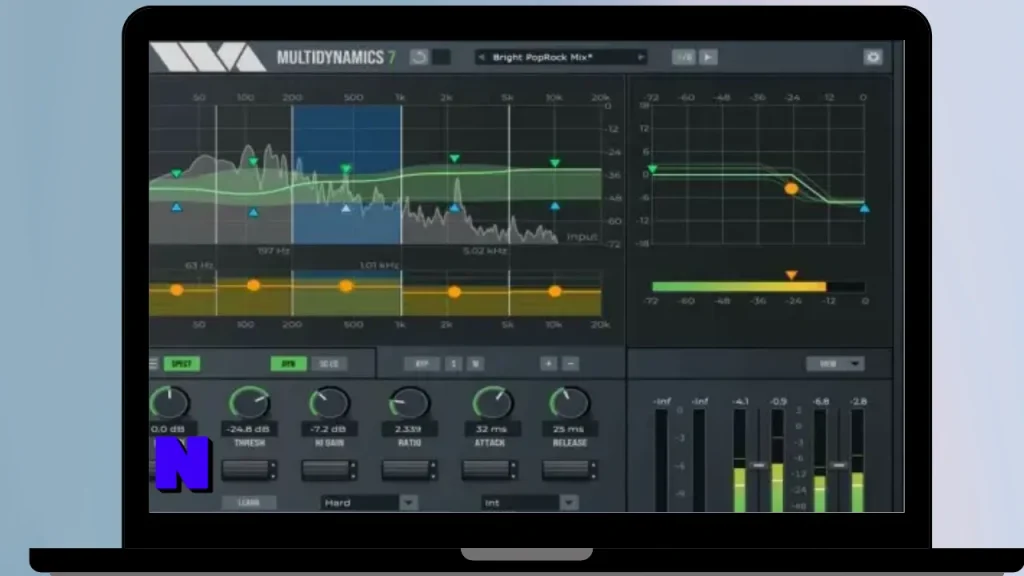
Task: Click the play arrow button in header
Action: (708, 57)
